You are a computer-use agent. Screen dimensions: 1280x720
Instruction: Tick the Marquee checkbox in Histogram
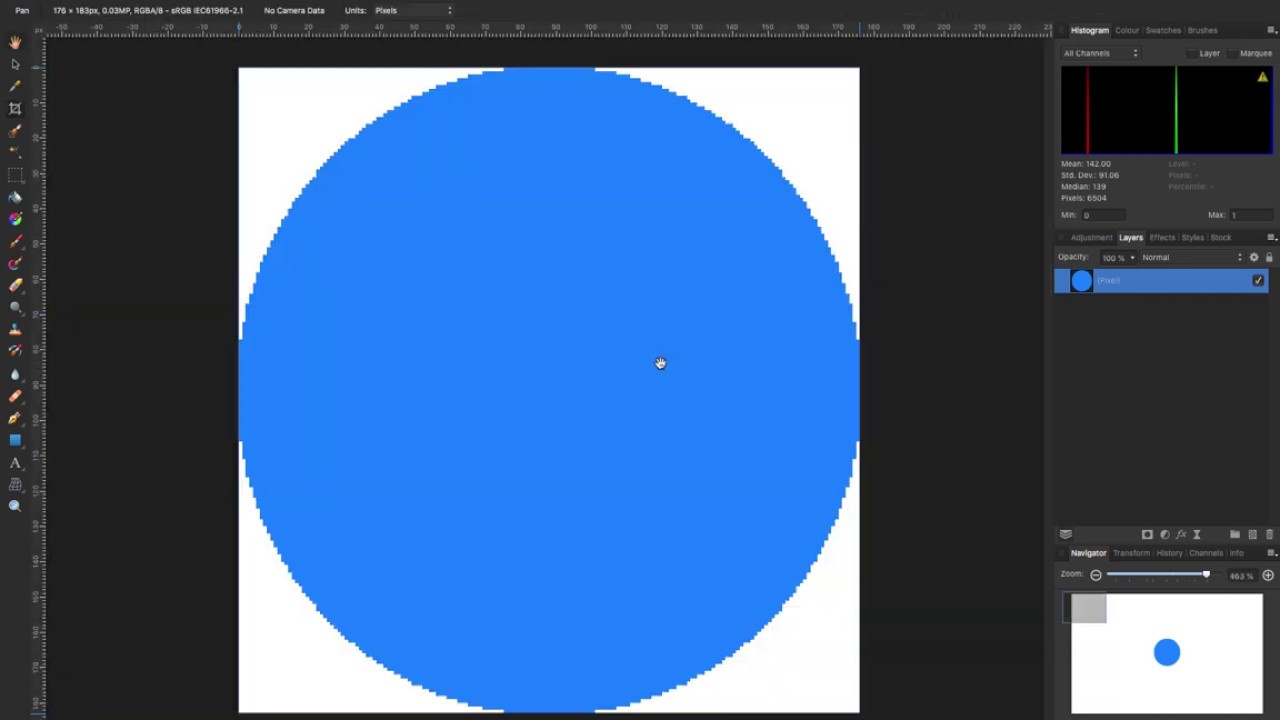(1231, 53)
